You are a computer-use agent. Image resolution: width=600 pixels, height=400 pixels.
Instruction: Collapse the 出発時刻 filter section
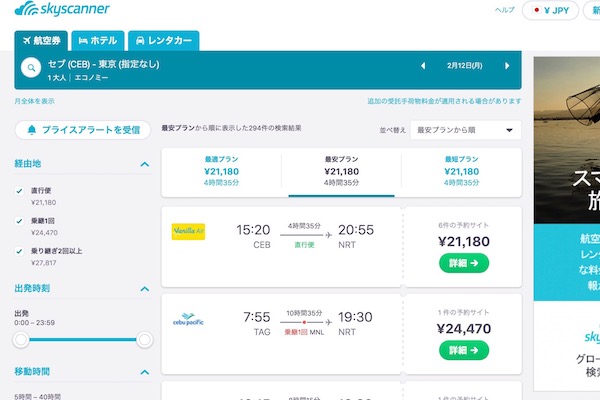pyautogui.click(x=145, y=289)
